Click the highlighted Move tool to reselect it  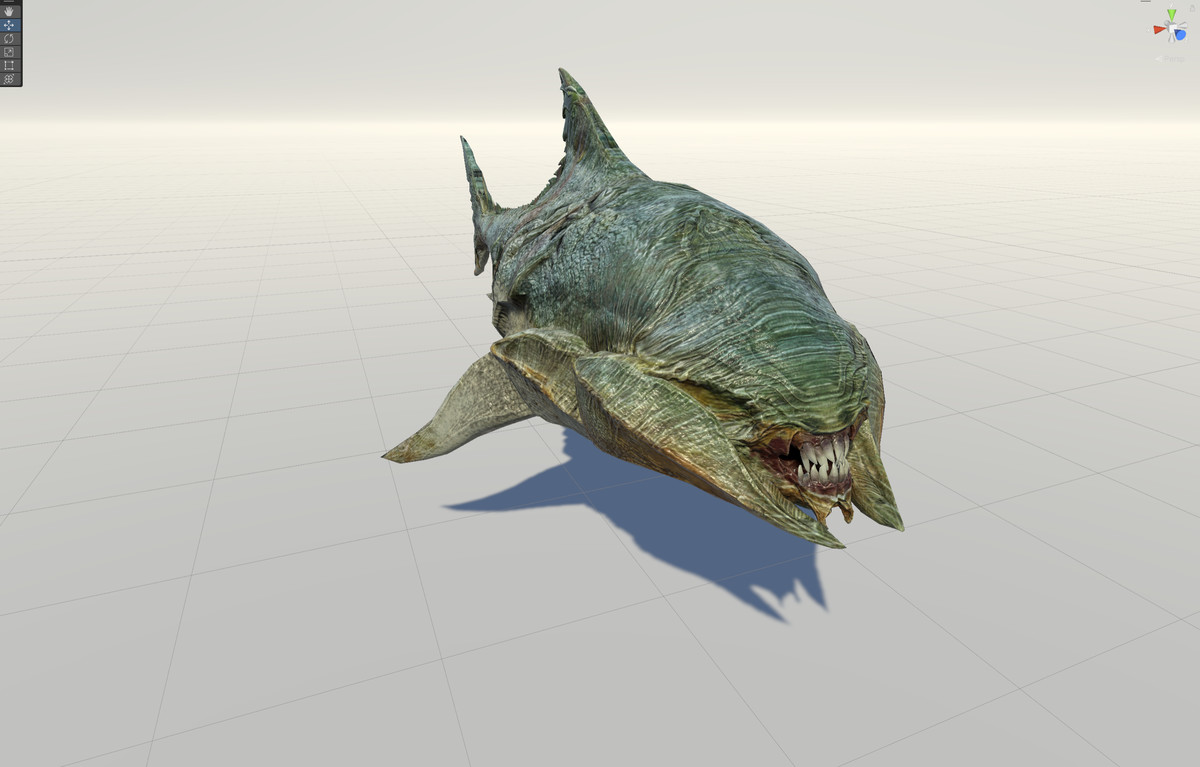10,24
